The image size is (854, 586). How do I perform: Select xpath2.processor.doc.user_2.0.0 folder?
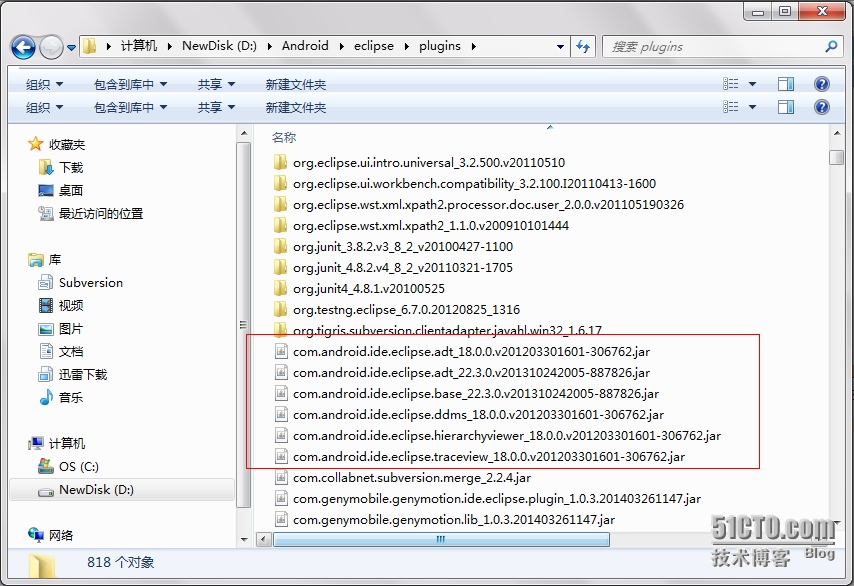488,204
